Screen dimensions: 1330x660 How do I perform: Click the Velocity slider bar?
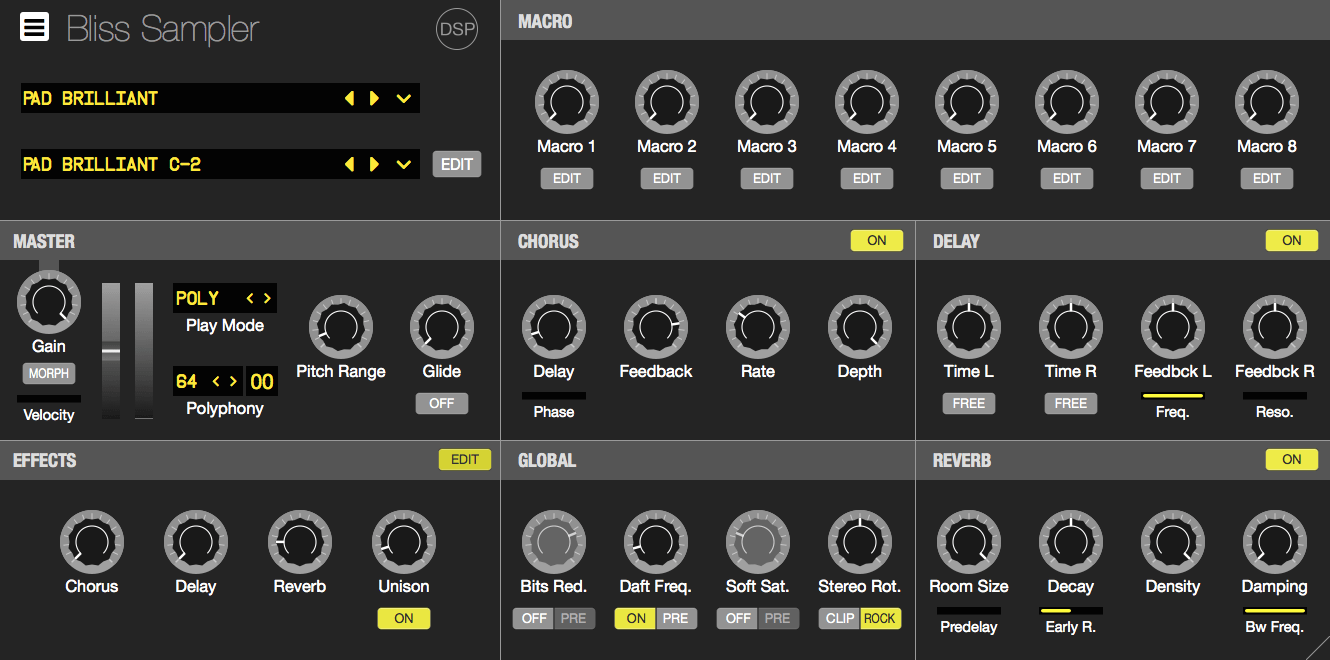point(49,398)
